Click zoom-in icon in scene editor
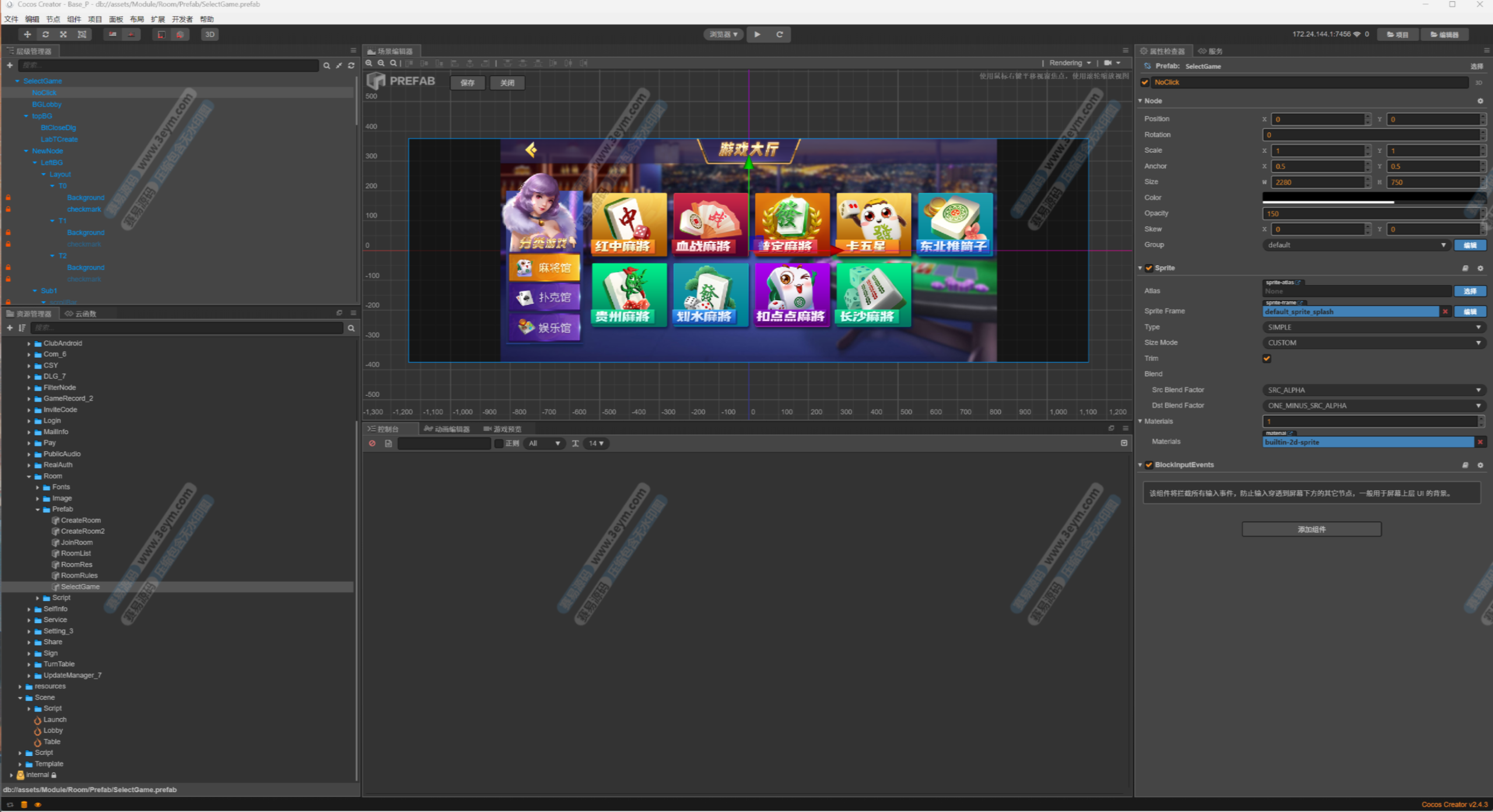The width and height of the screenshot is (1493, 812). click(x=369, y=63)
